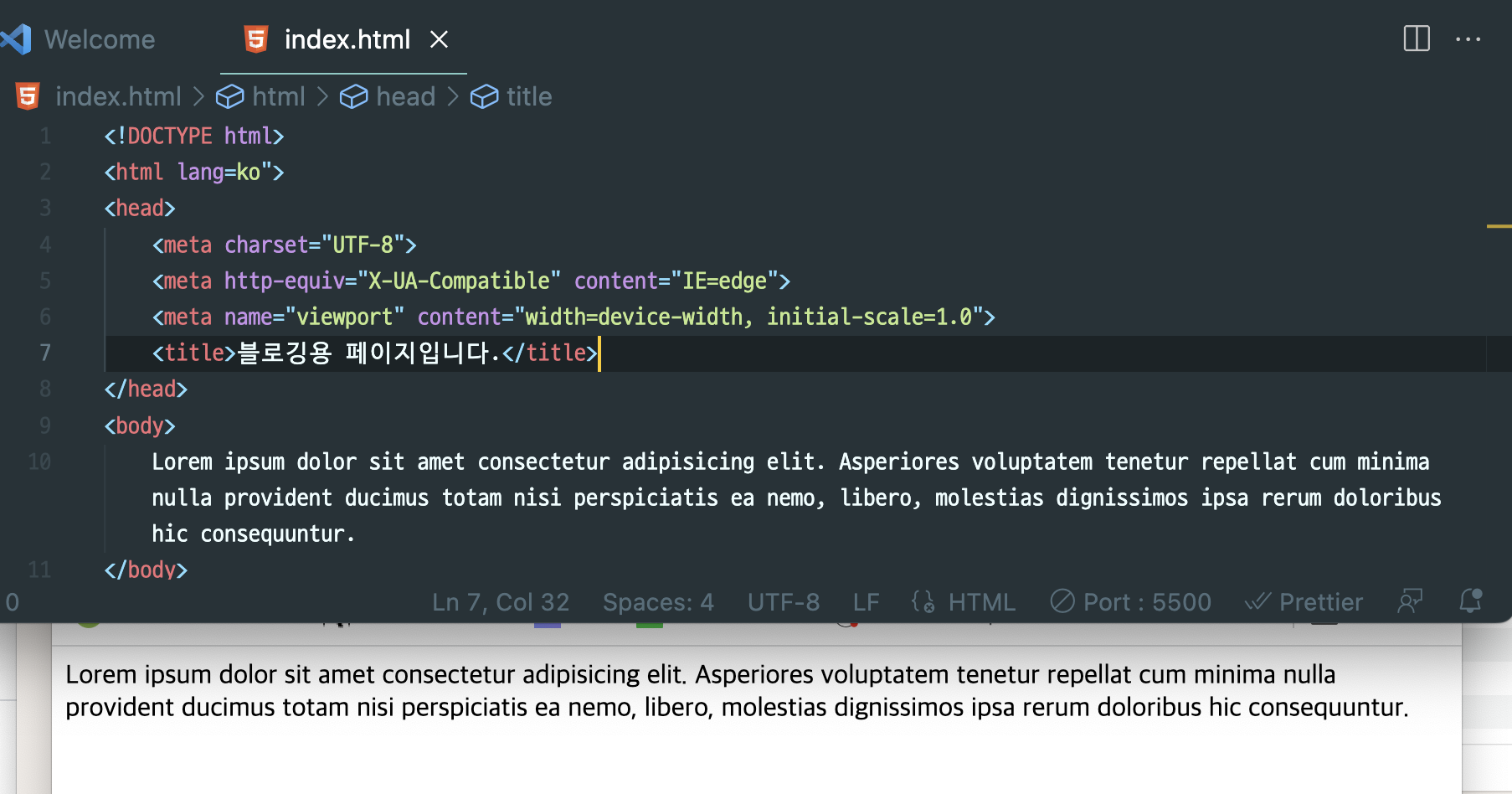1512x794 pixels.
Task: Click the VS Code logo on Welcome tab
Action: click(x=17, y=39)
